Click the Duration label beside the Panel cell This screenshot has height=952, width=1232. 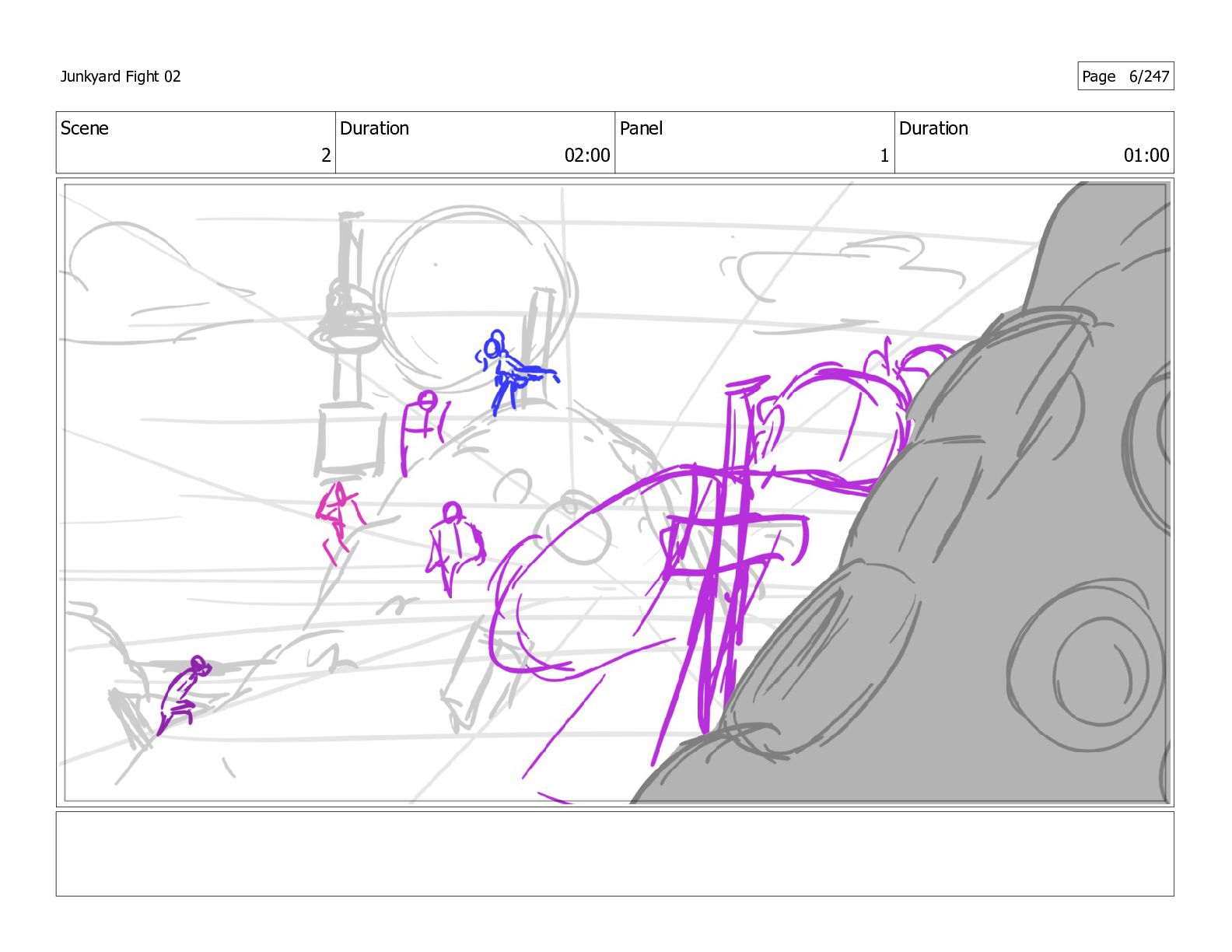pyautogui.click(x=933, y=128)
